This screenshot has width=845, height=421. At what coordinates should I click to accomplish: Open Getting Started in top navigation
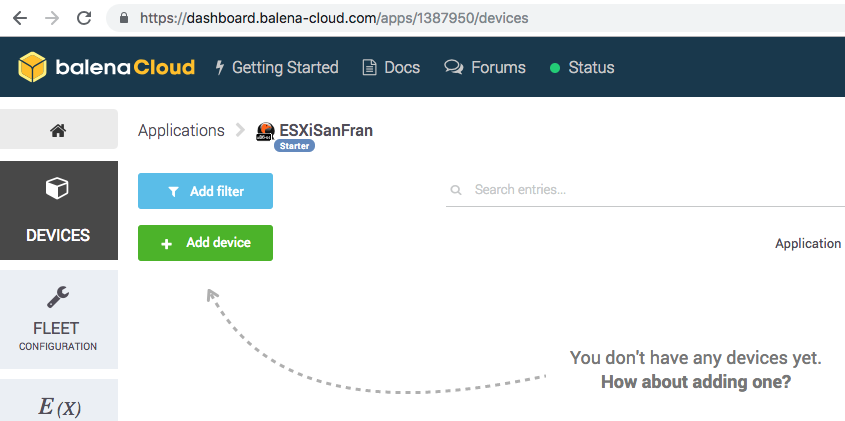point(277,68)
